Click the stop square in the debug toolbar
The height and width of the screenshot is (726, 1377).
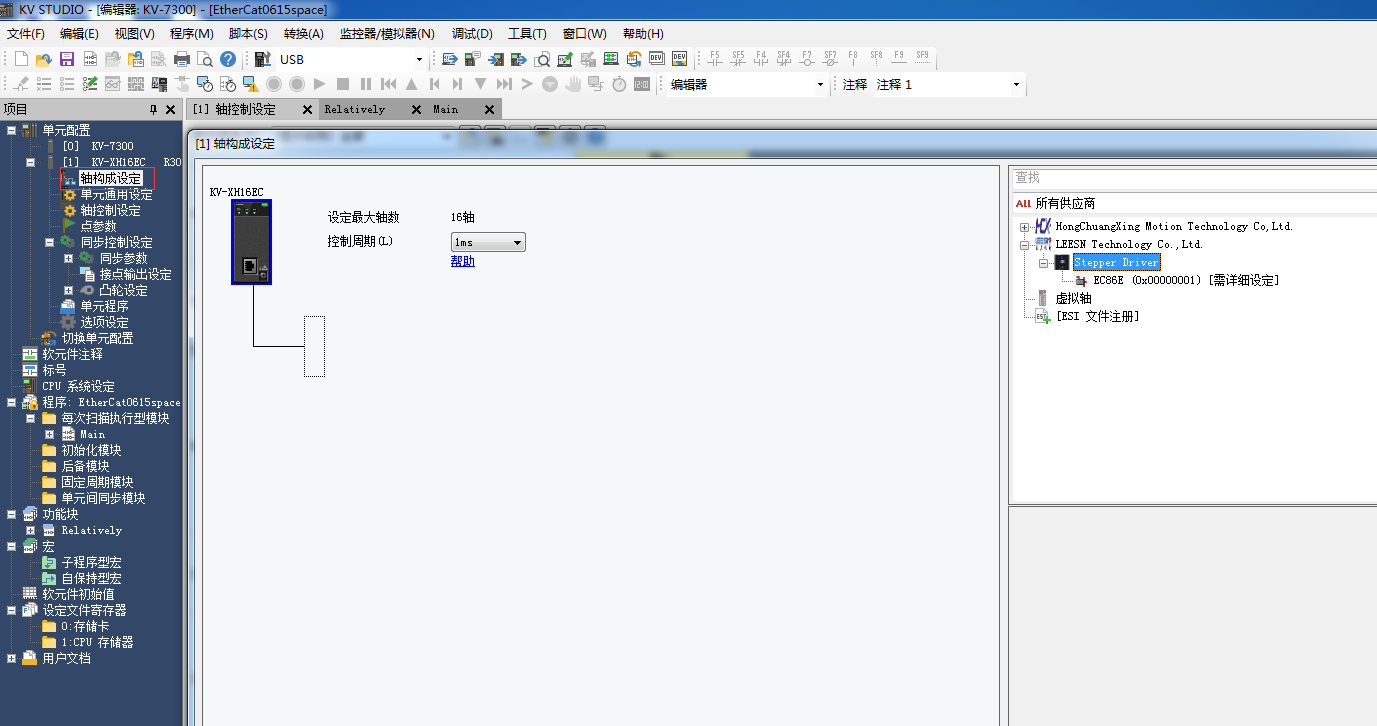pyautogui.click(x=343, y=84)
